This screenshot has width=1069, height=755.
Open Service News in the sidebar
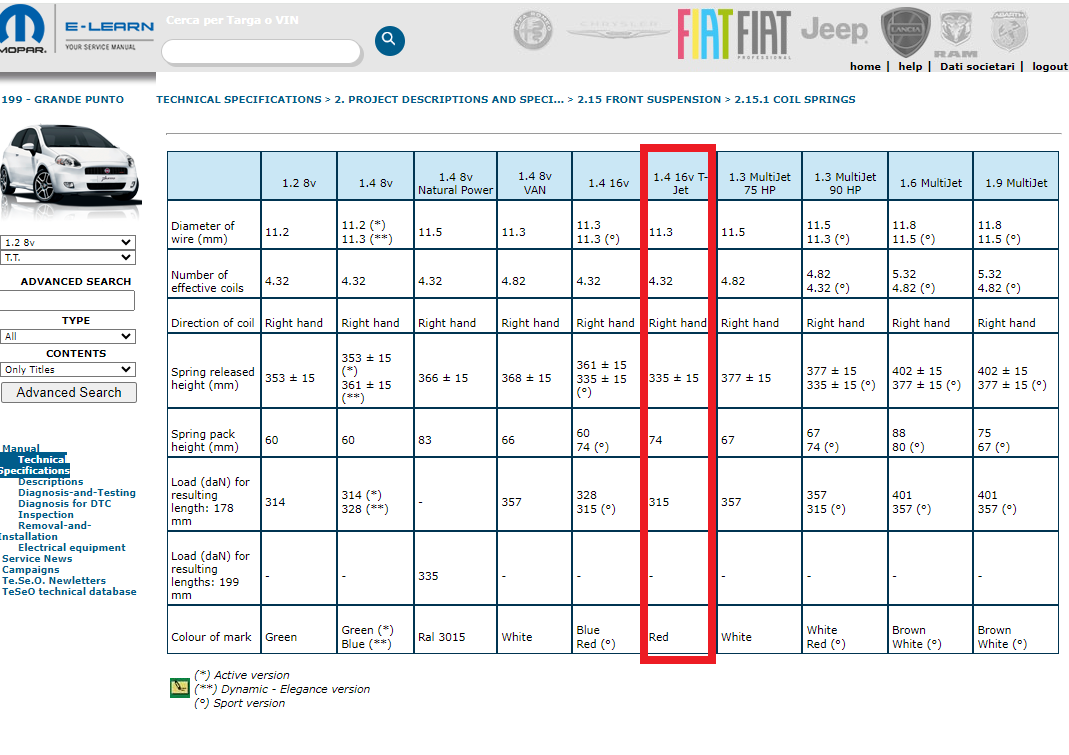[37, 558]
